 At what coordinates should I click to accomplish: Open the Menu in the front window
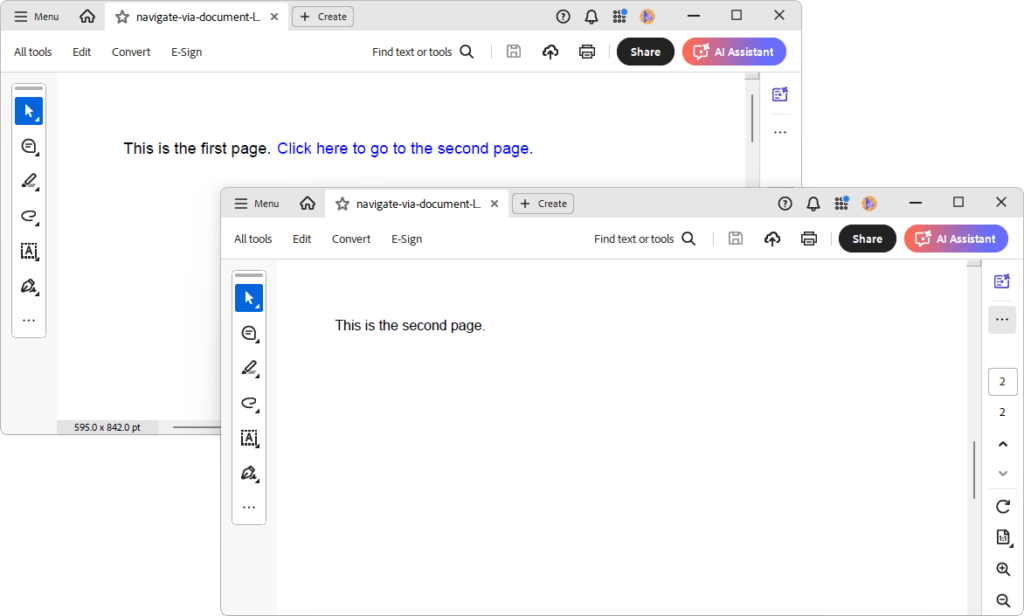255,203
